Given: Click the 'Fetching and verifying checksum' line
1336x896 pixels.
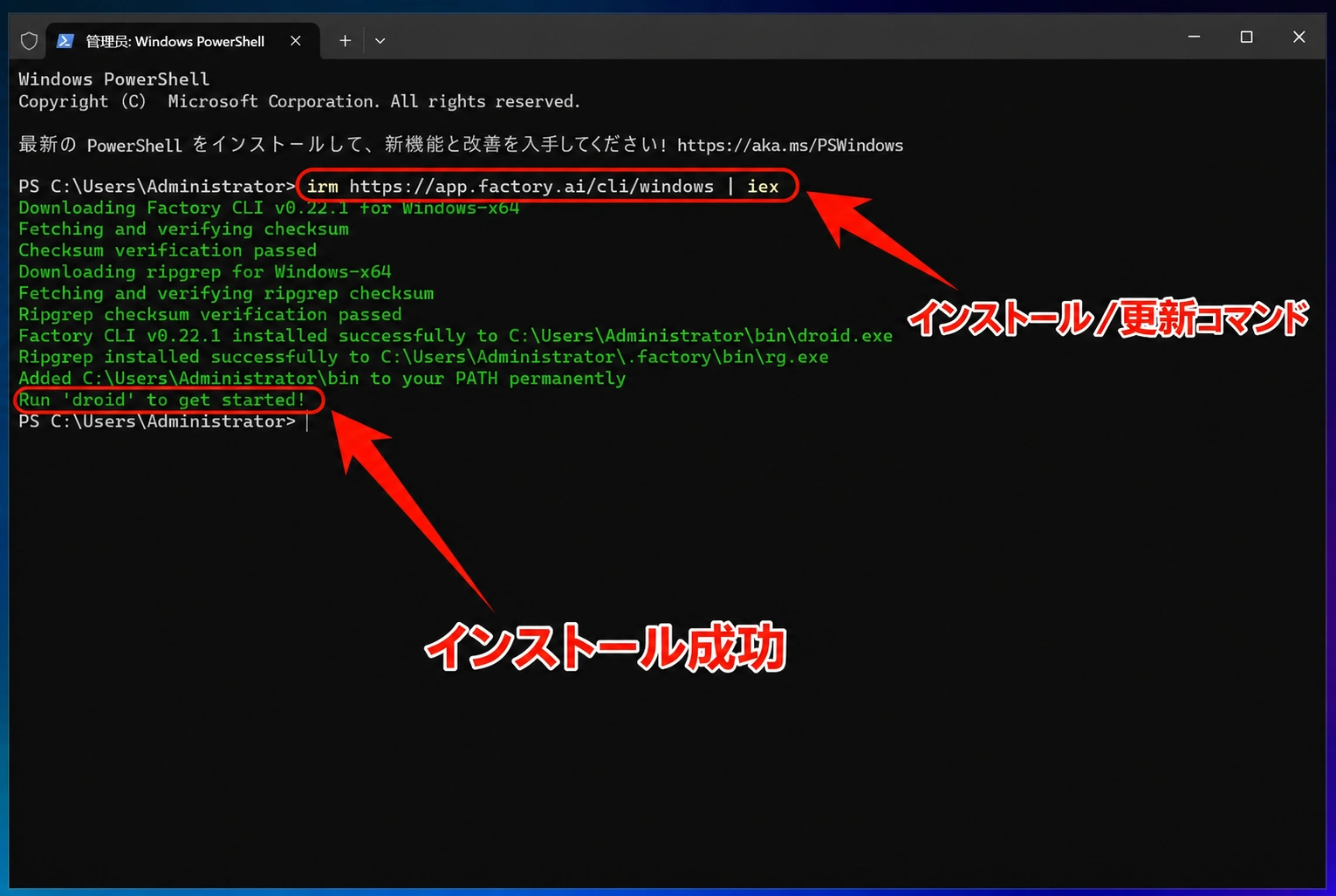Looking at the screenshot, I should click(x=183, y=229).
